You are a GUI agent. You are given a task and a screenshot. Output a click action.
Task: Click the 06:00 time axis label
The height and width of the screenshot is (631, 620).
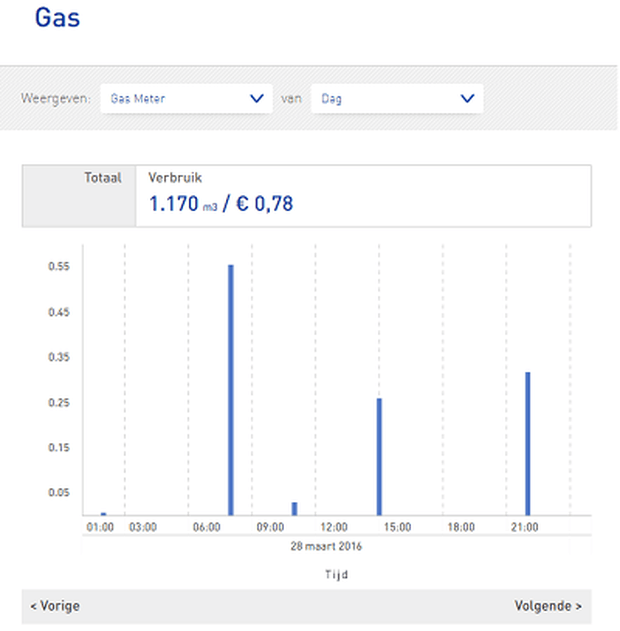[x=207, y=527]
